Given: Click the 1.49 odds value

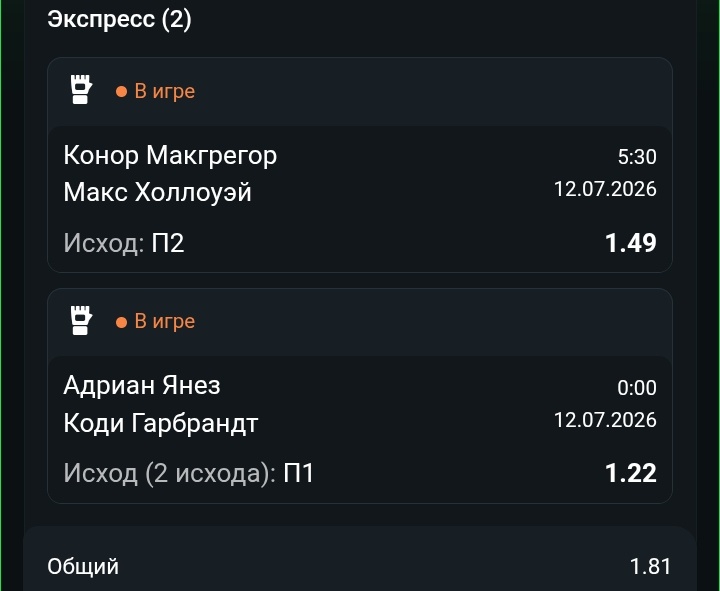Looking at the screenshot, I should (x=630, y=243).
